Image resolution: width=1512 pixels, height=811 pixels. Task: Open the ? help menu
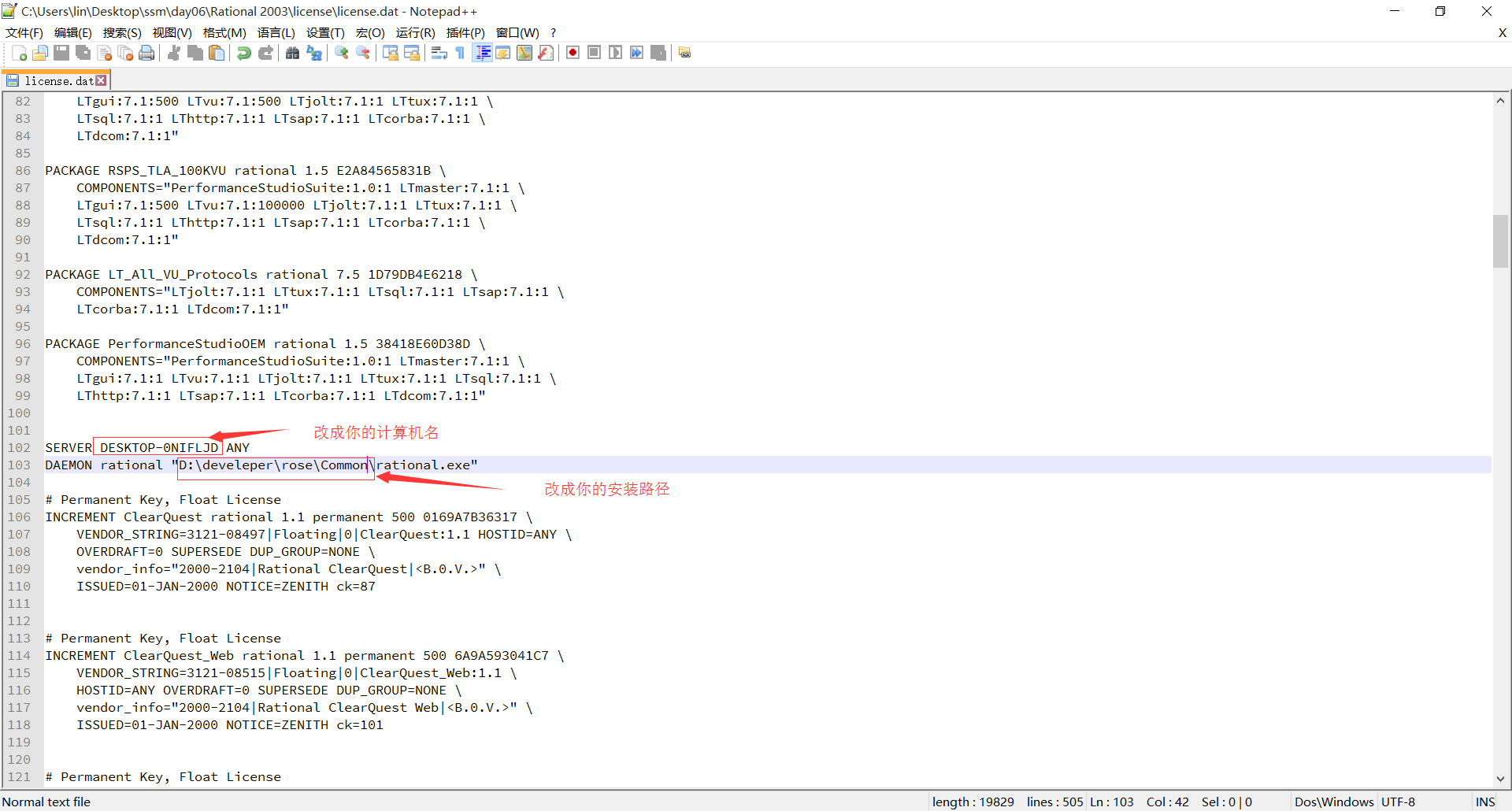click(x=553, y=32)
